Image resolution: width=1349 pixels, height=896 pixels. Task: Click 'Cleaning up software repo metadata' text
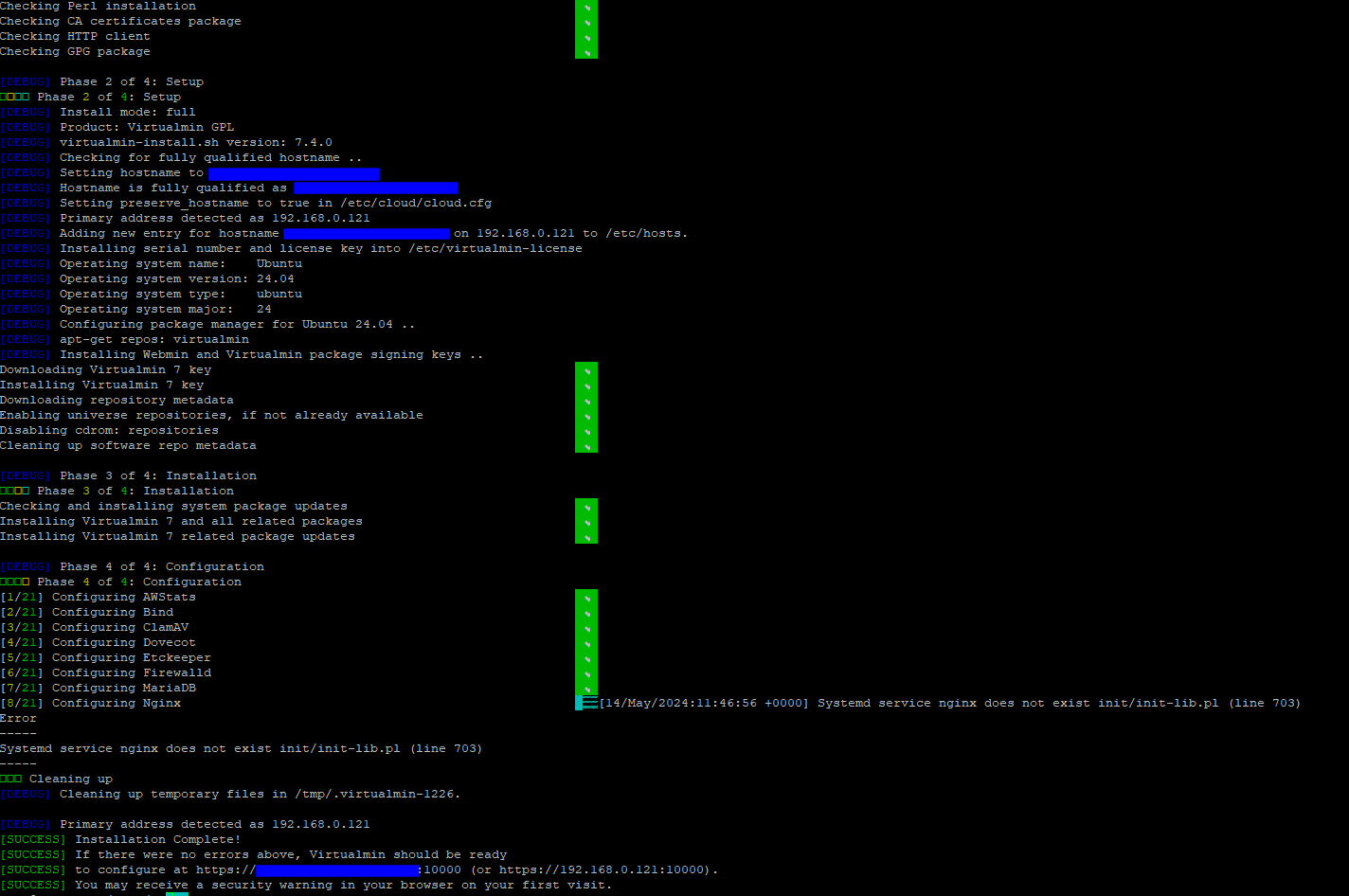coord(128,445)
